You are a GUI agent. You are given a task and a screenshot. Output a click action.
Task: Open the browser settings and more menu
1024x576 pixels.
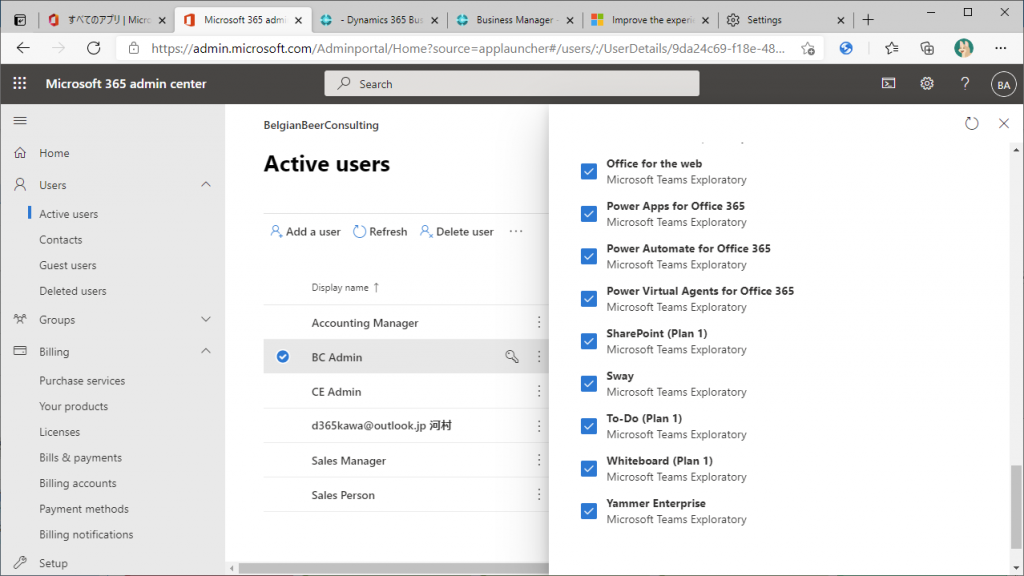pyautogui.click(x=1000, y=48)
